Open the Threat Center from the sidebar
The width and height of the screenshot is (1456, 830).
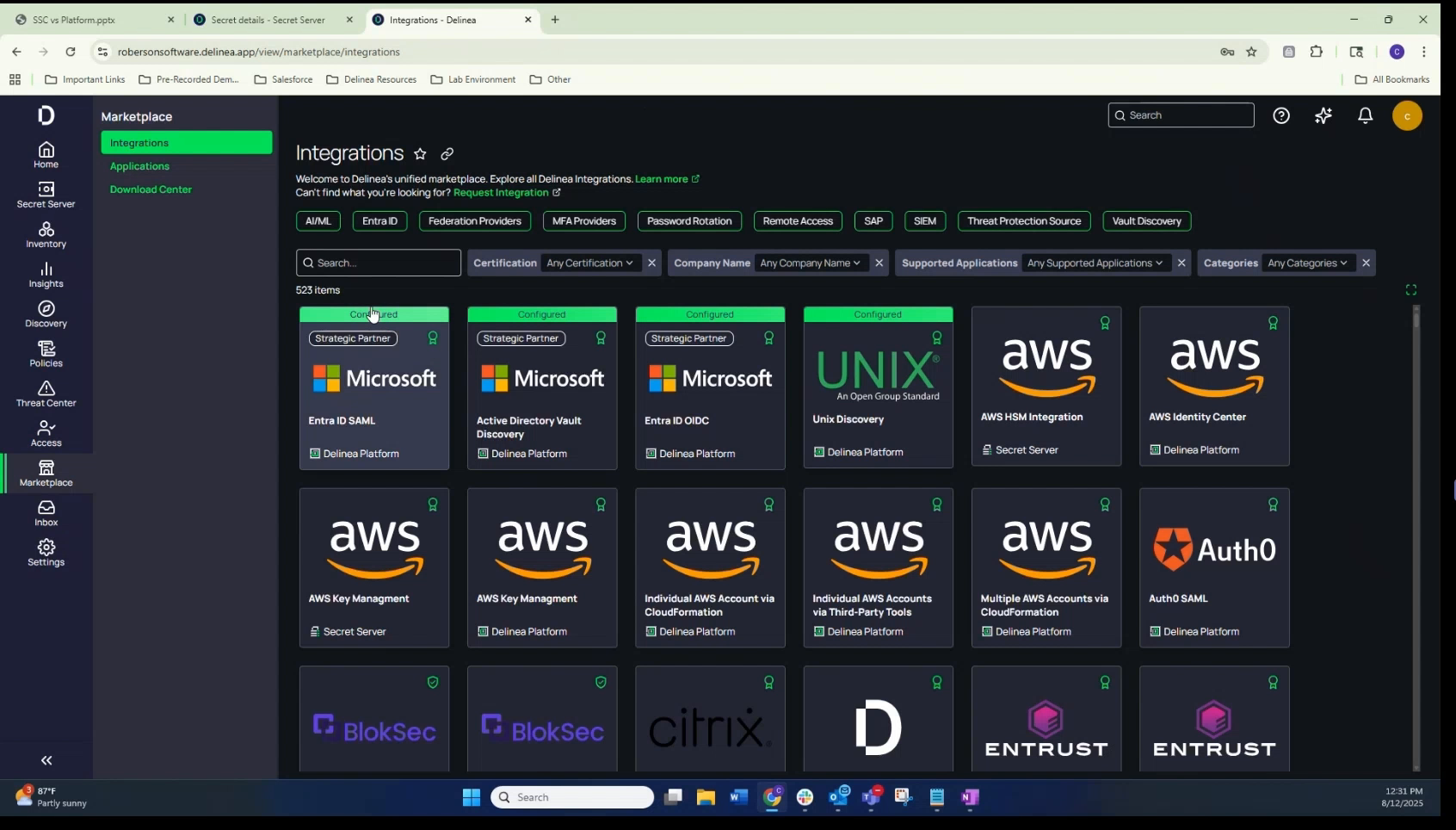point(46,394)
